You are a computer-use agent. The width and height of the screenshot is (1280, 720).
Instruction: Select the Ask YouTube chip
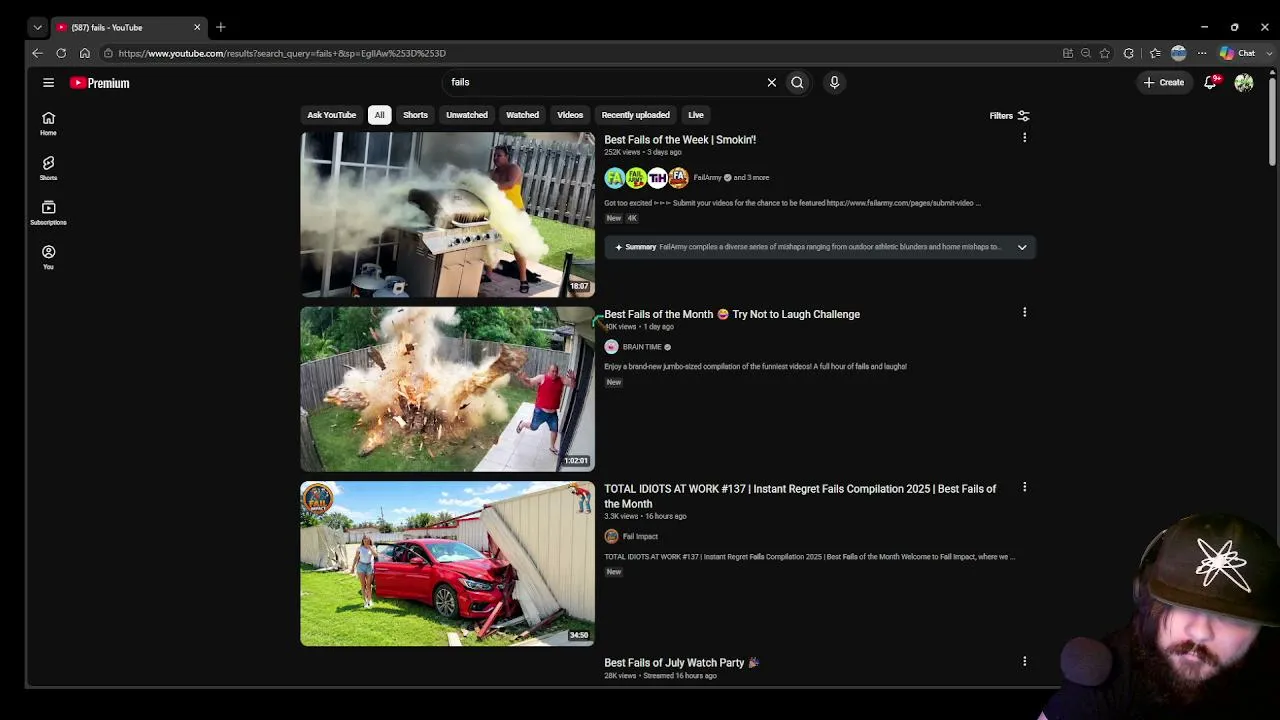(331, 115)
